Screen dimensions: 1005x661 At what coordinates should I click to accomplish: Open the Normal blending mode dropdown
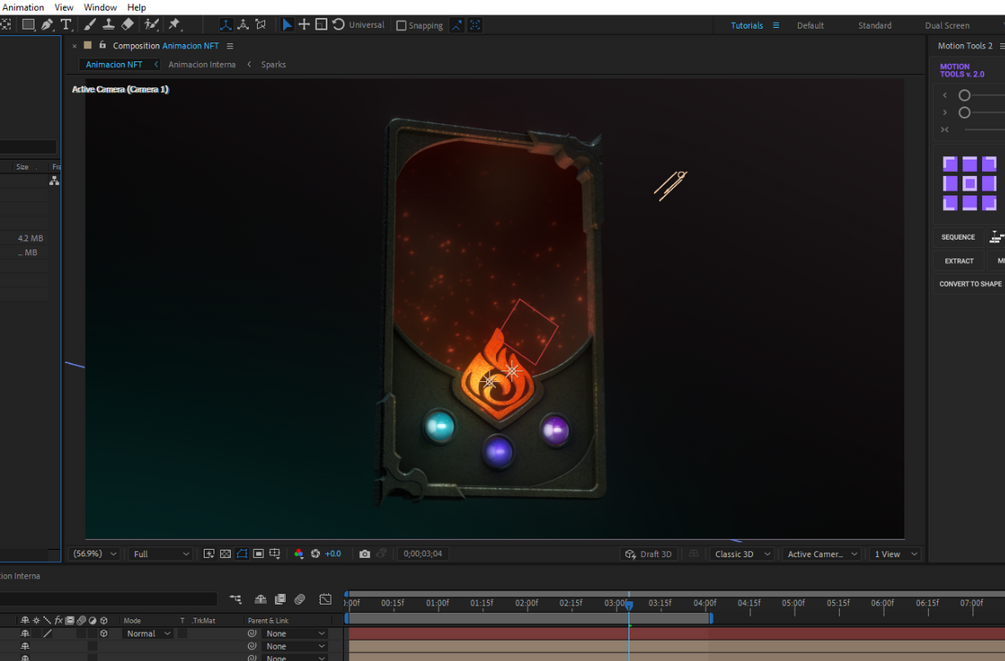(x=147, y=633)
